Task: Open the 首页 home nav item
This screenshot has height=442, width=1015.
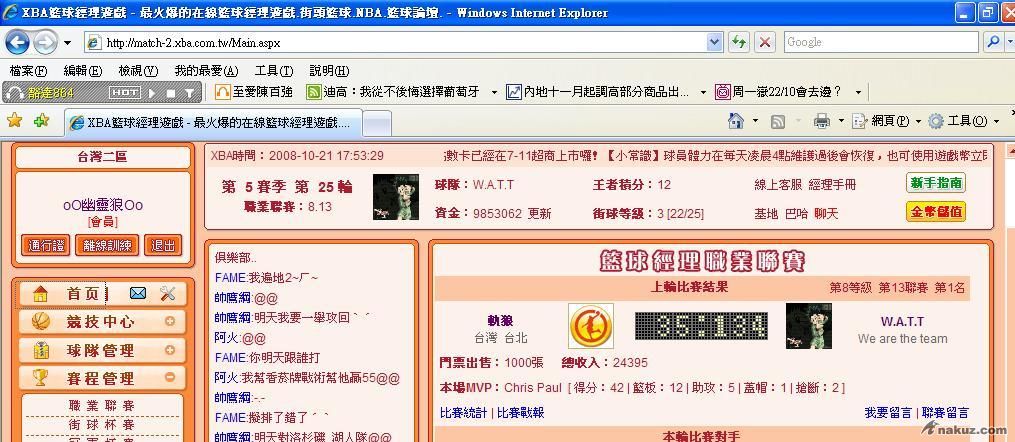Action: (x=84, y=294)
